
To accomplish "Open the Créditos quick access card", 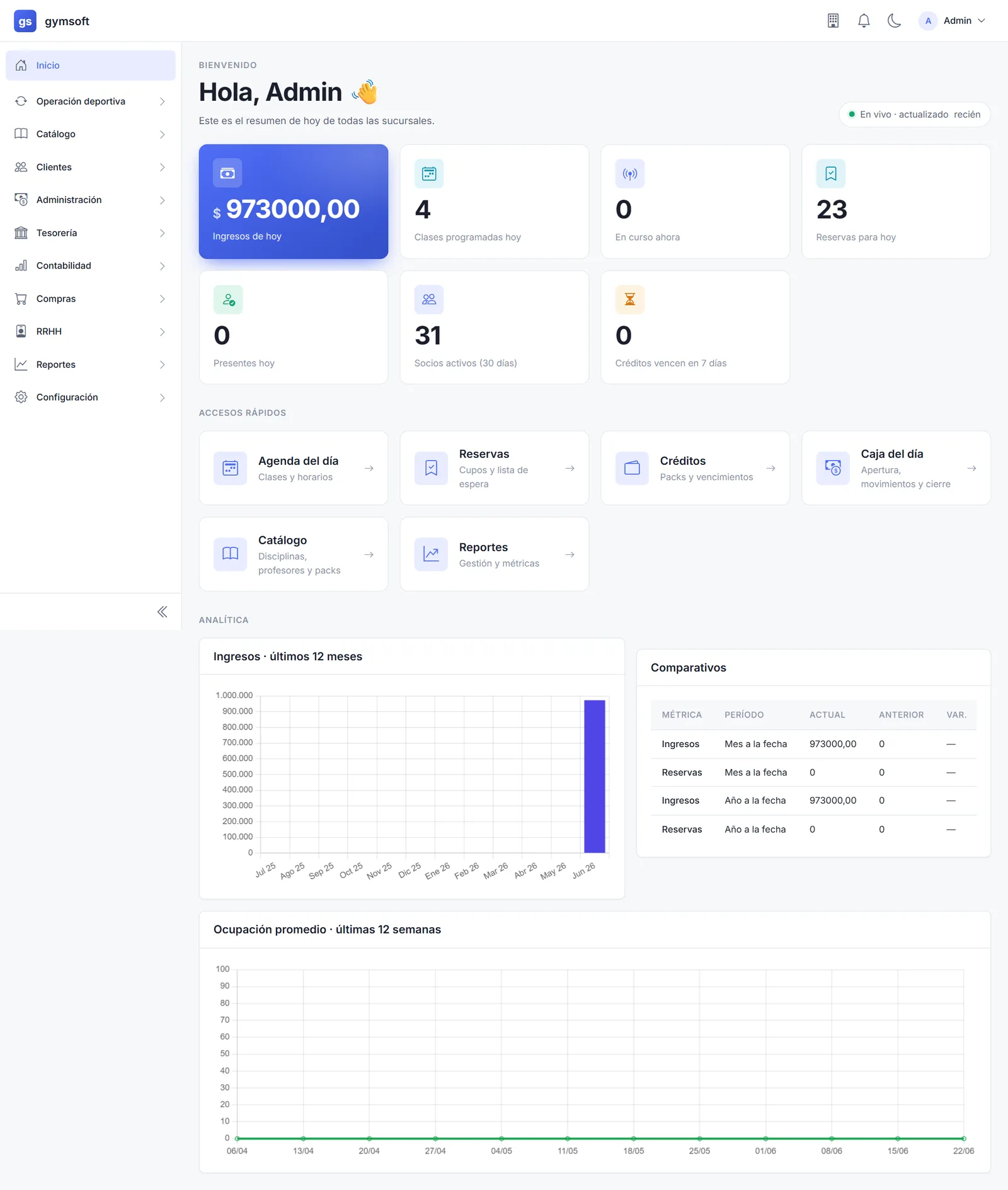I will click(x=696, y=468).
